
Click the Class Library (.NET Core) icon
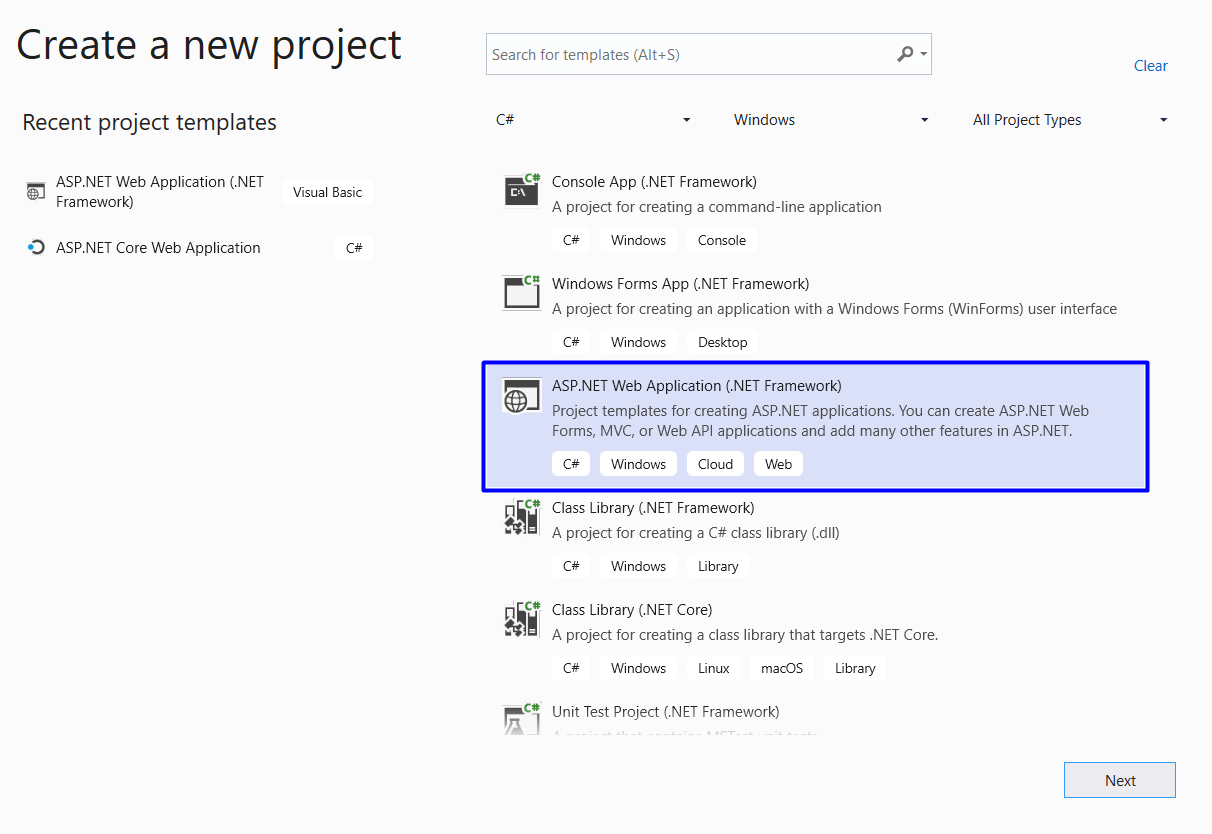tap(522, 618)
